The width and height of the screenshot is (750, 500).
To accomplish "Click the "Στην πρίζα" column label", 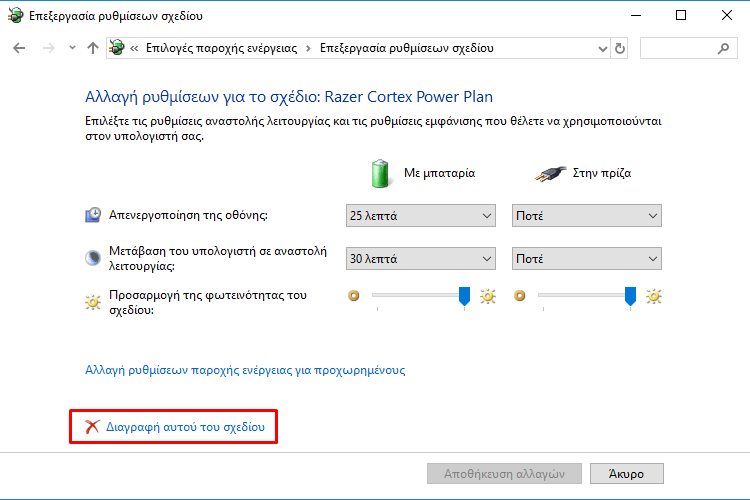I will (602, 173).
